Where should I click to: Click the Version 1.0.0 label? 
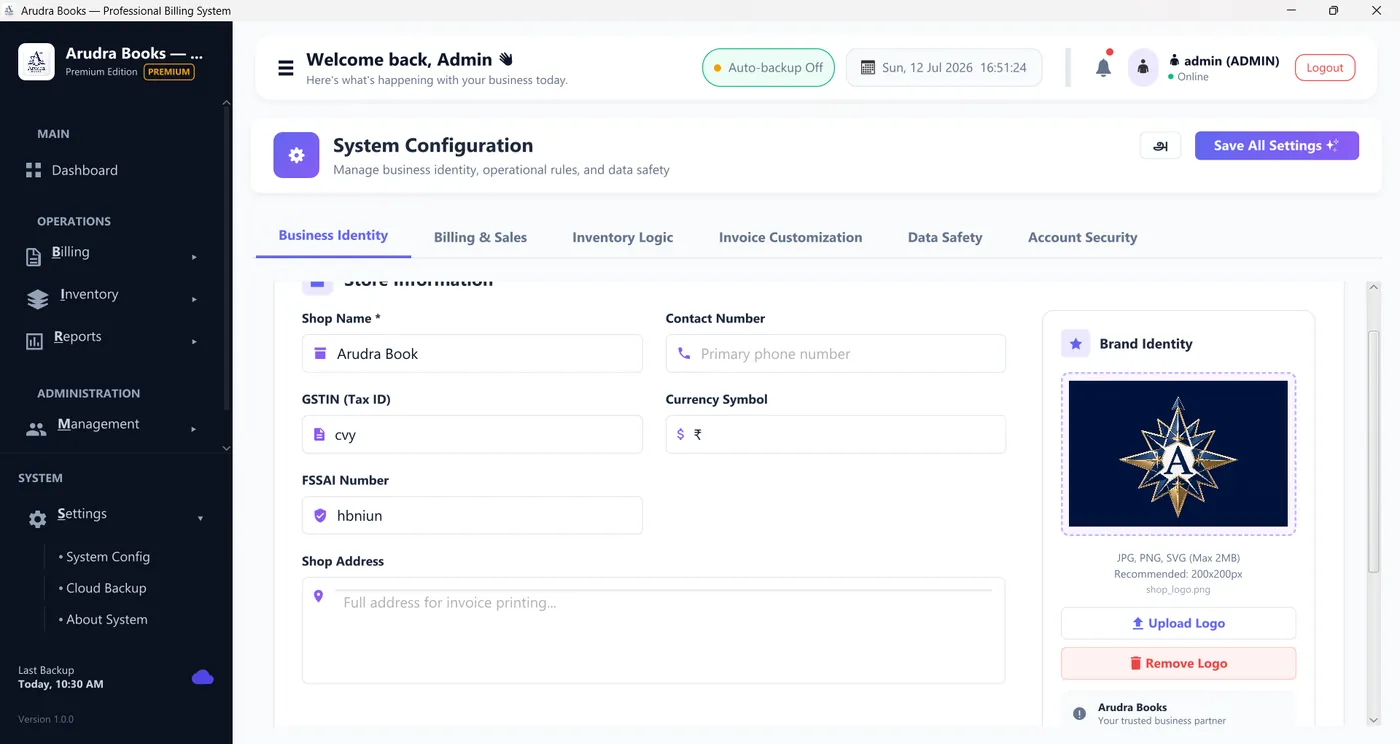point(46,719)
